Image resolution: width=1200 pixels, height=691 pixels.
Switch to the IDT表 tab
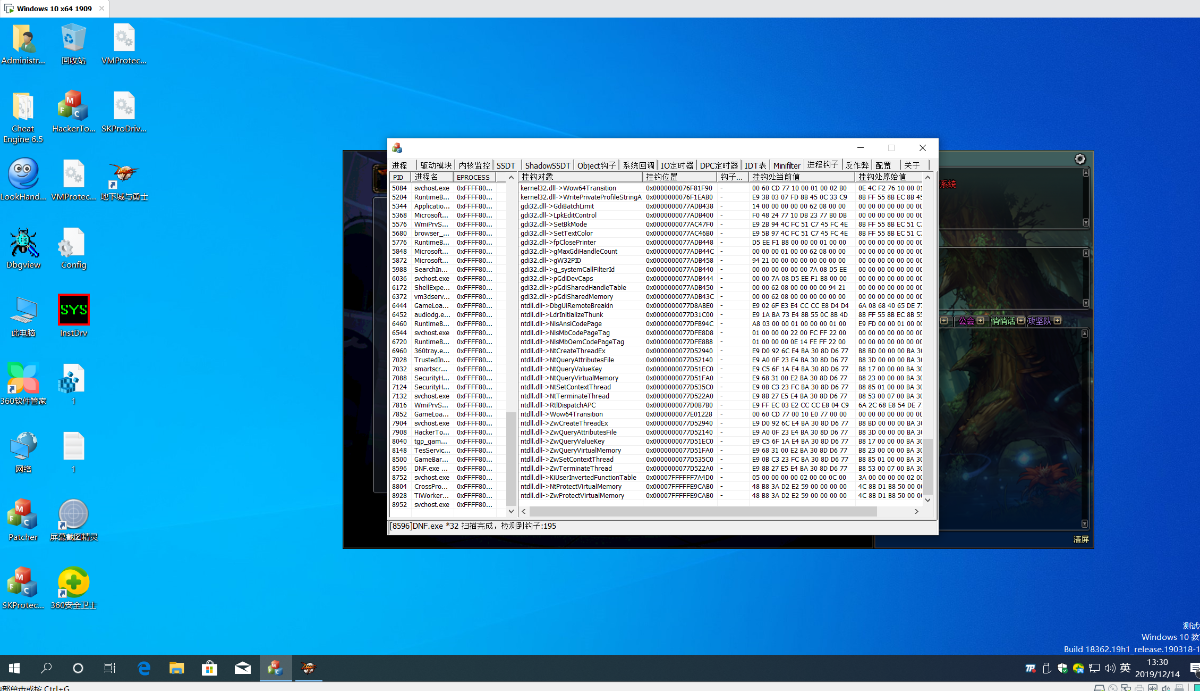(x=755, y=165)
